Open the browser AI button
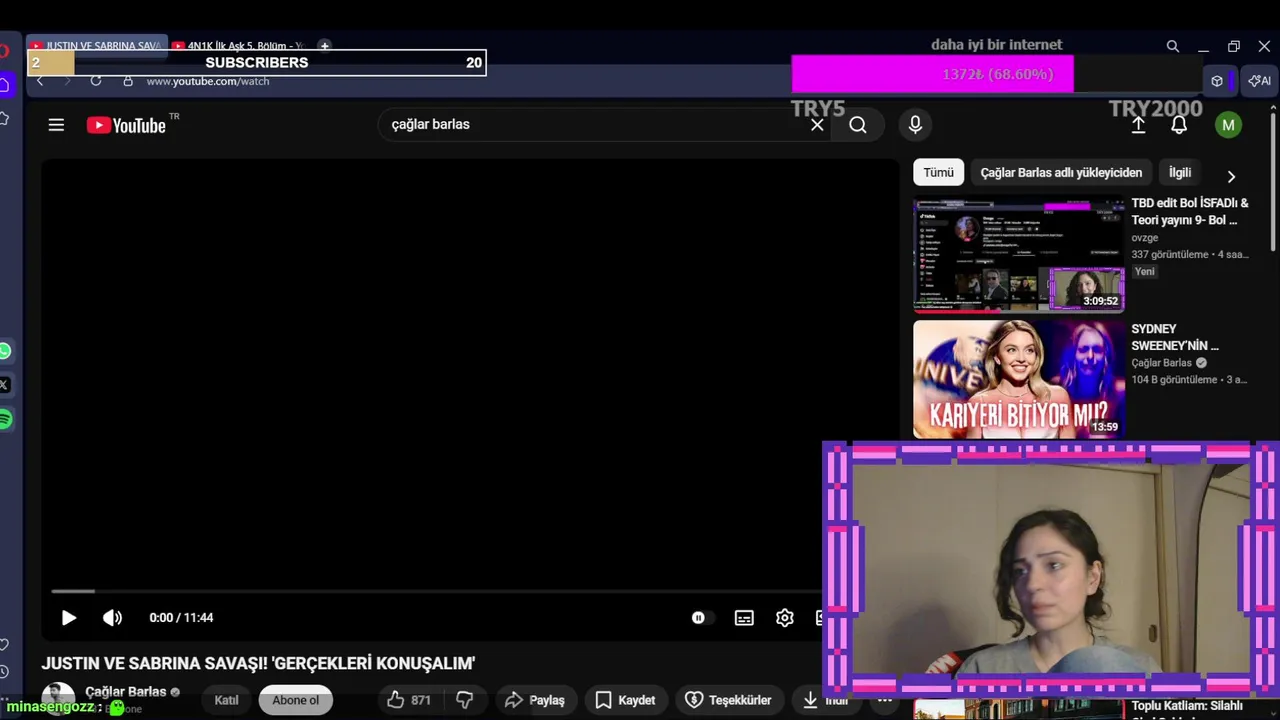The image size is (1280, 720). coord(1260,81)
